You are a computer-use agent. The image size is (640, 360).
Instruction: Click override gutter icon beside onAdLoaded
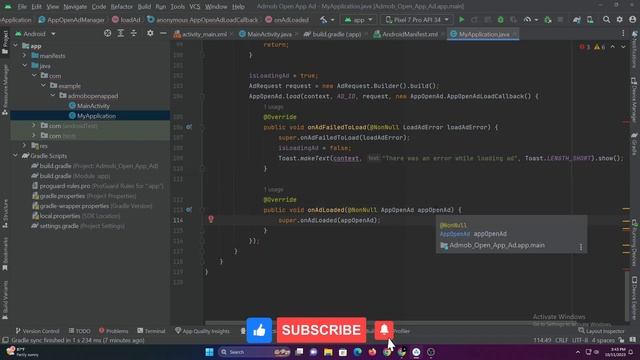pos(189,209)
